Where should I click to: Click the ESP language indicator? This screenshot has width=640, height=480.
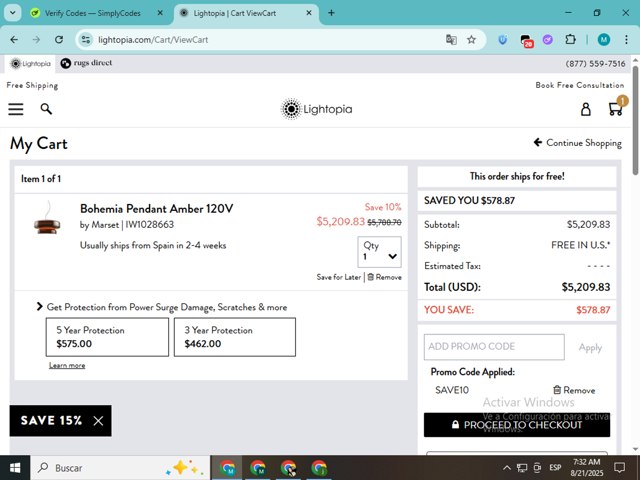555,468
